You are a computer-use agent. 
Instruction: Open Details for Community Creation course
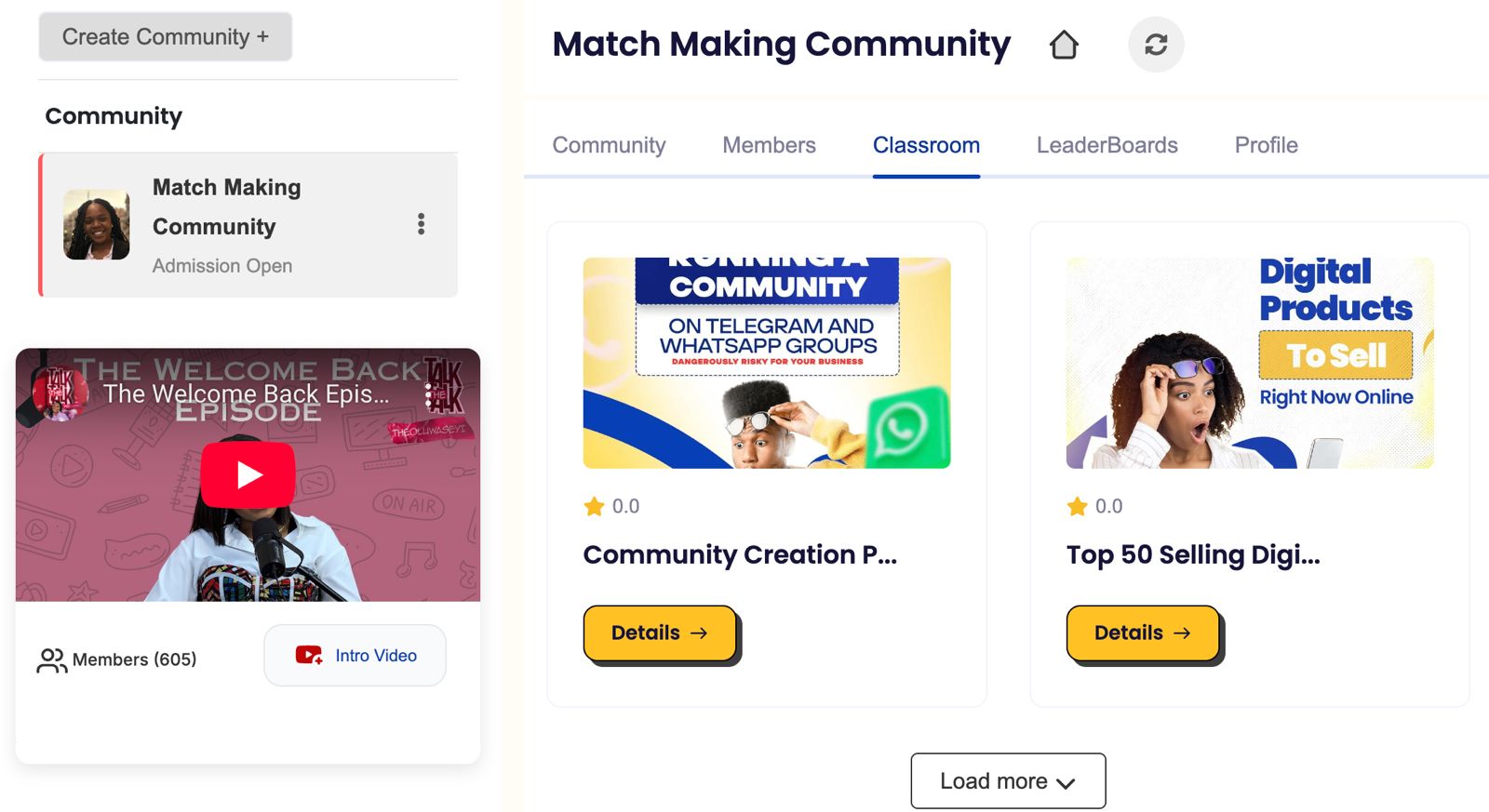(x=660, y=633)
